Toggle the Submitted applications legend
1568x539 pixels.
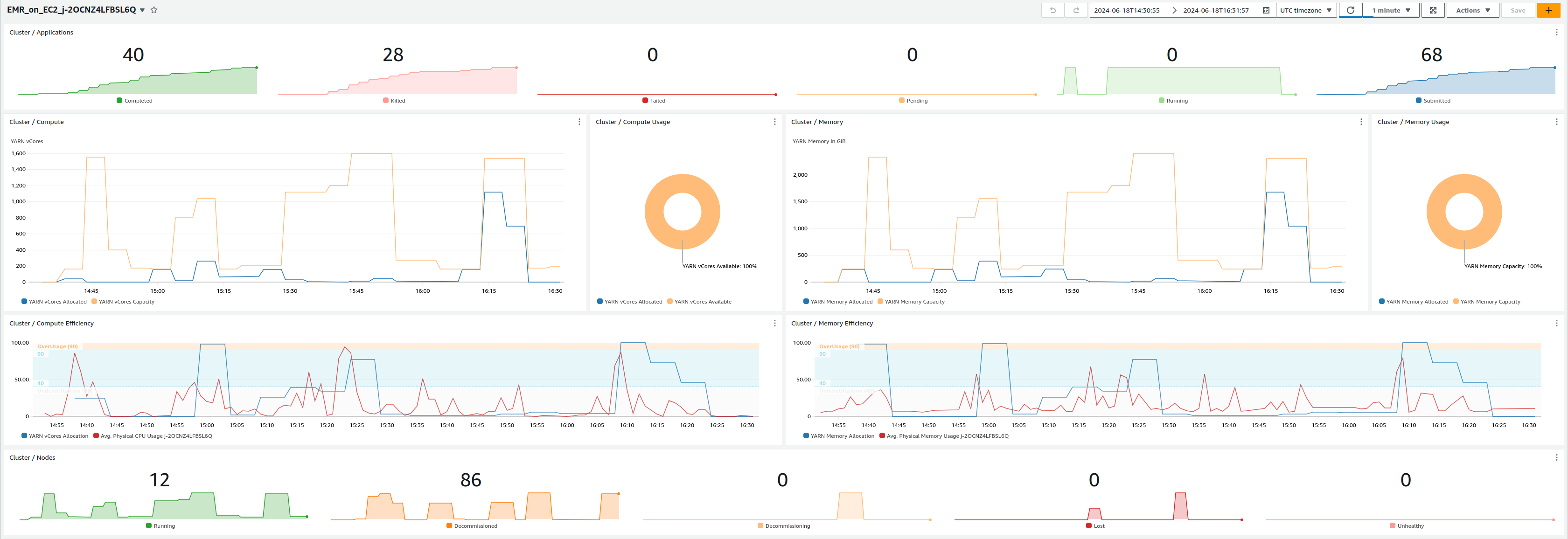pos(1433,100)
